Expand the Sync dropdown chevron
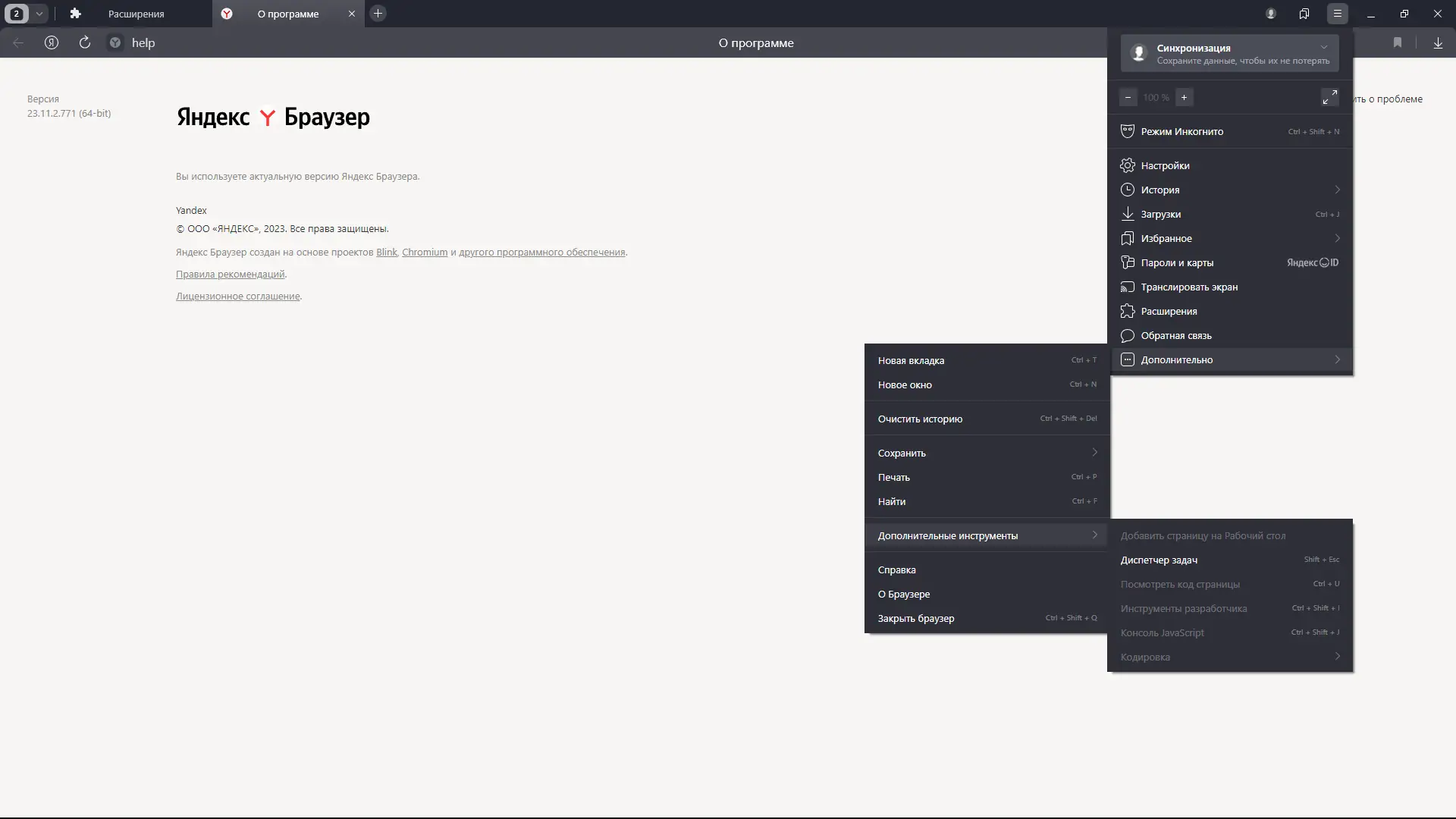The image size is (1456, 819). 1324,47
